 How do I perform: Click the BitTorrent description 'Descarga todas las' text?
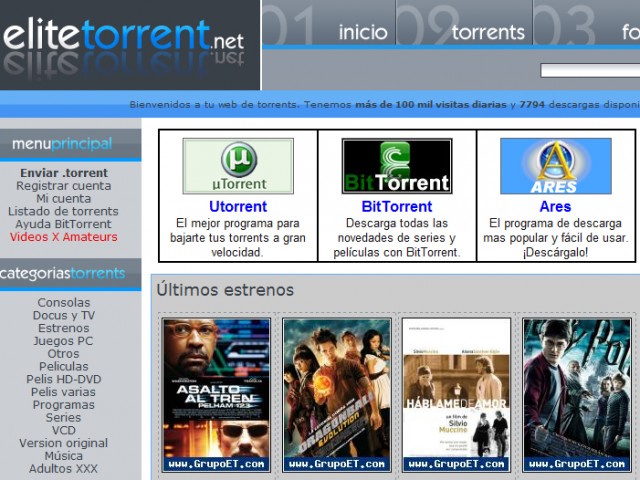[397, 223]
